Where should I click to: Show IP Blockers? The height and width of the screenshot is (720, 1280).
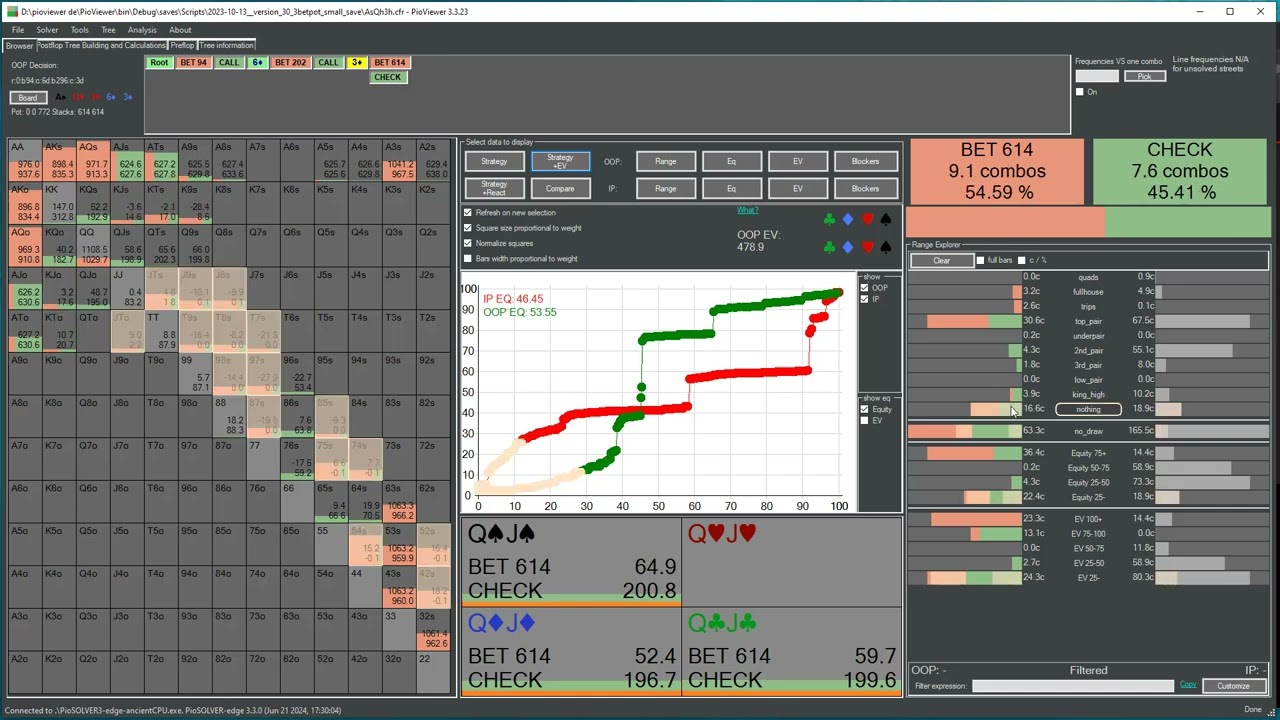point(865,188)
